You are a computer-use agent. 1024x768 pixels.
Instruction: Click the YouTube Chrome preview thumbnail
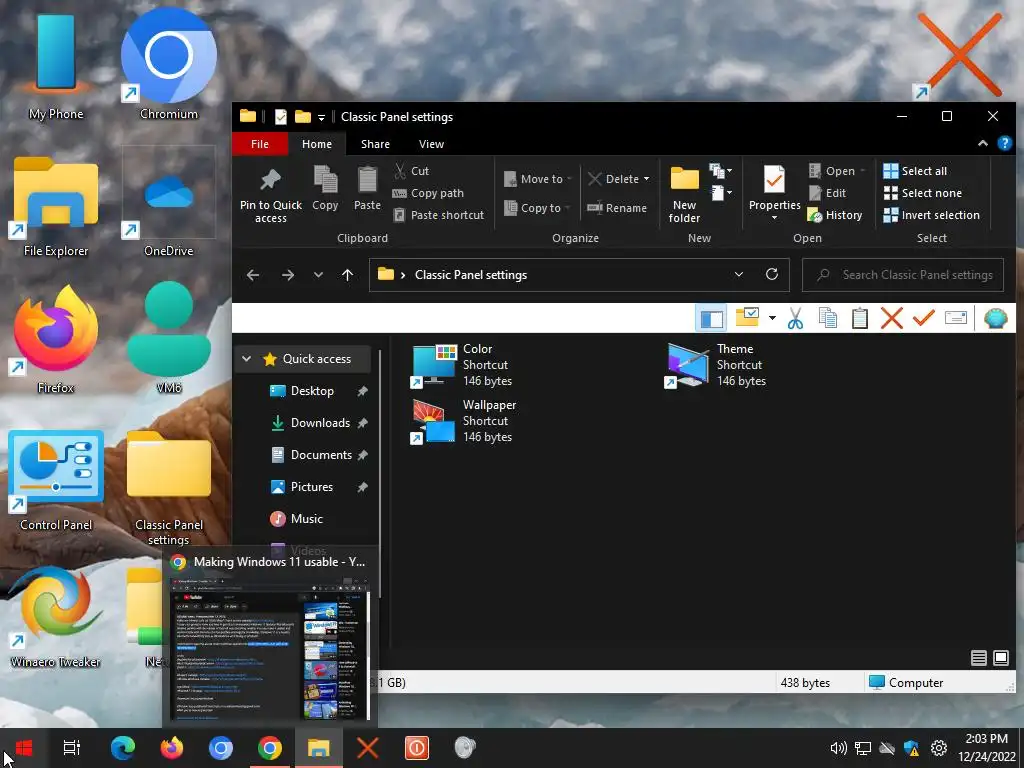270,648
